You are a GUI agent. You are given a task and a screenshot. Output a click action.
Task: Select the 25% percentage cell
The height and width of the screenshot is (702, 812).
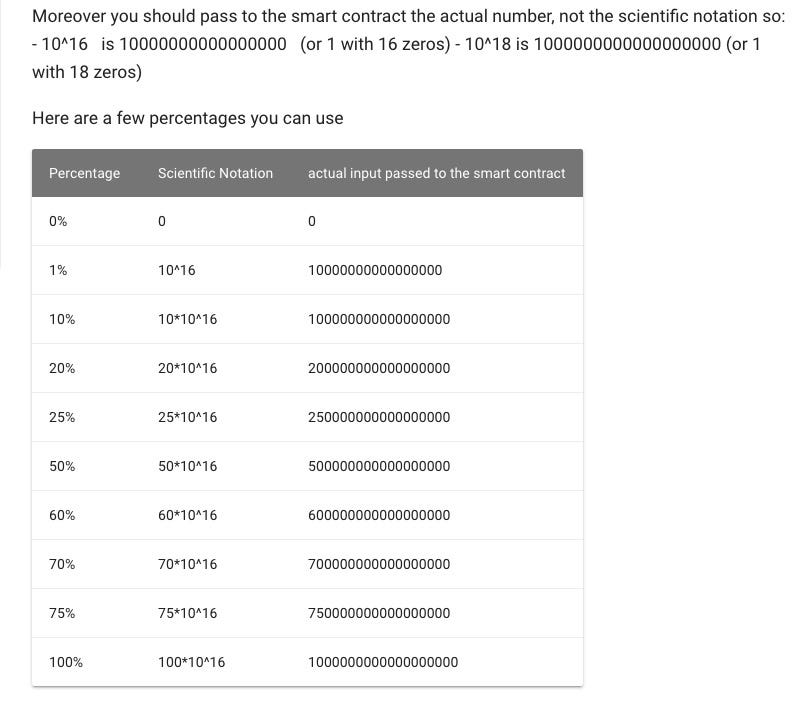pos(62,417)
